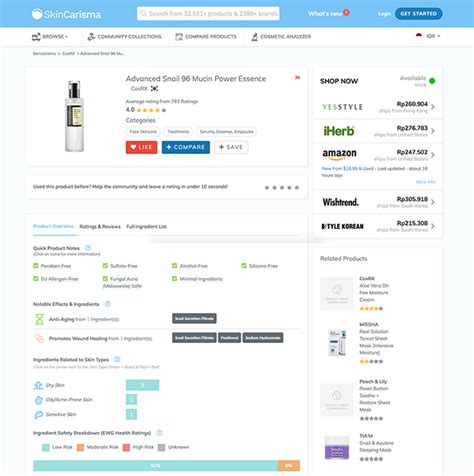
Task: Click EWG Health Ratings help icon
Action: (x=159, y=433)
